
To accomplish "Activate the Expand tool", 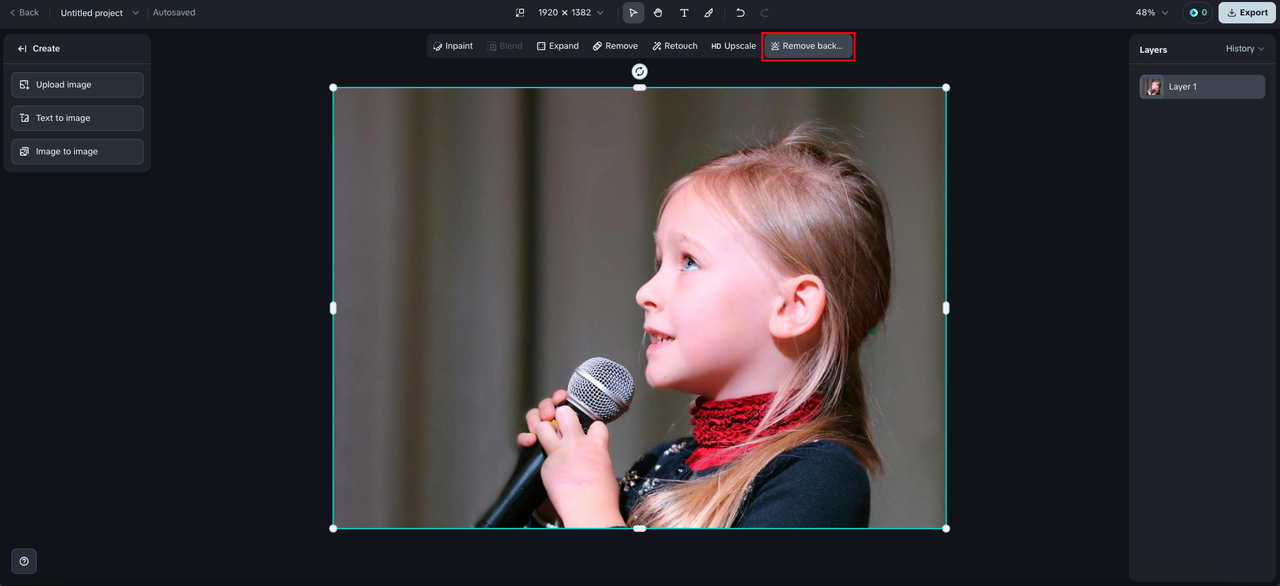I will point(557,46).
